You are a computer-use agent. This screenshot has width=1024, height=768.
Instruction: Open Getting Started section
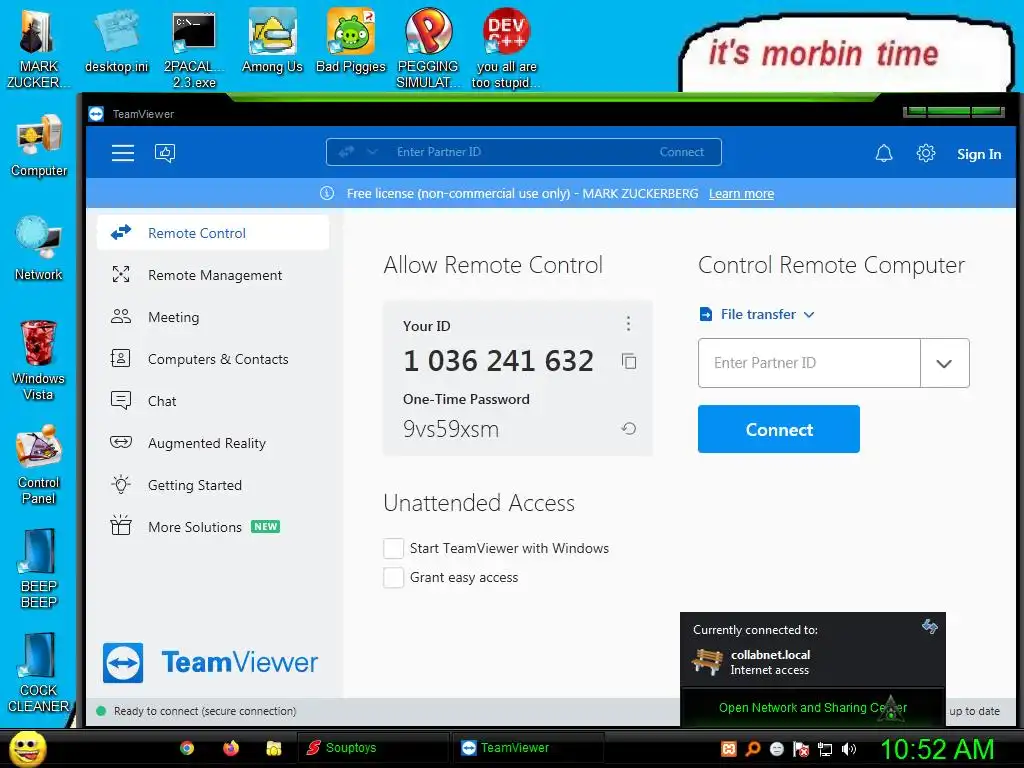pos(213,485)
